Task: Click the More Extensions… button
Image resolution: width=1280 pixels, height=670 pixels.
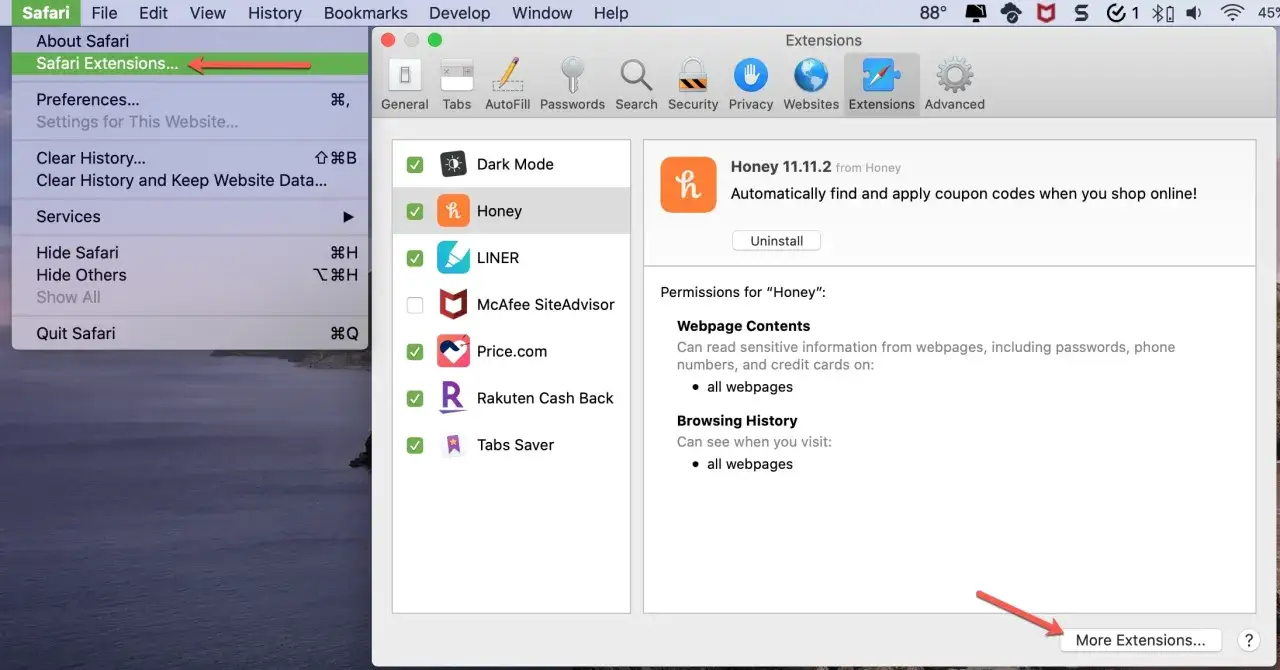Action: click(x=1141, y=640)
